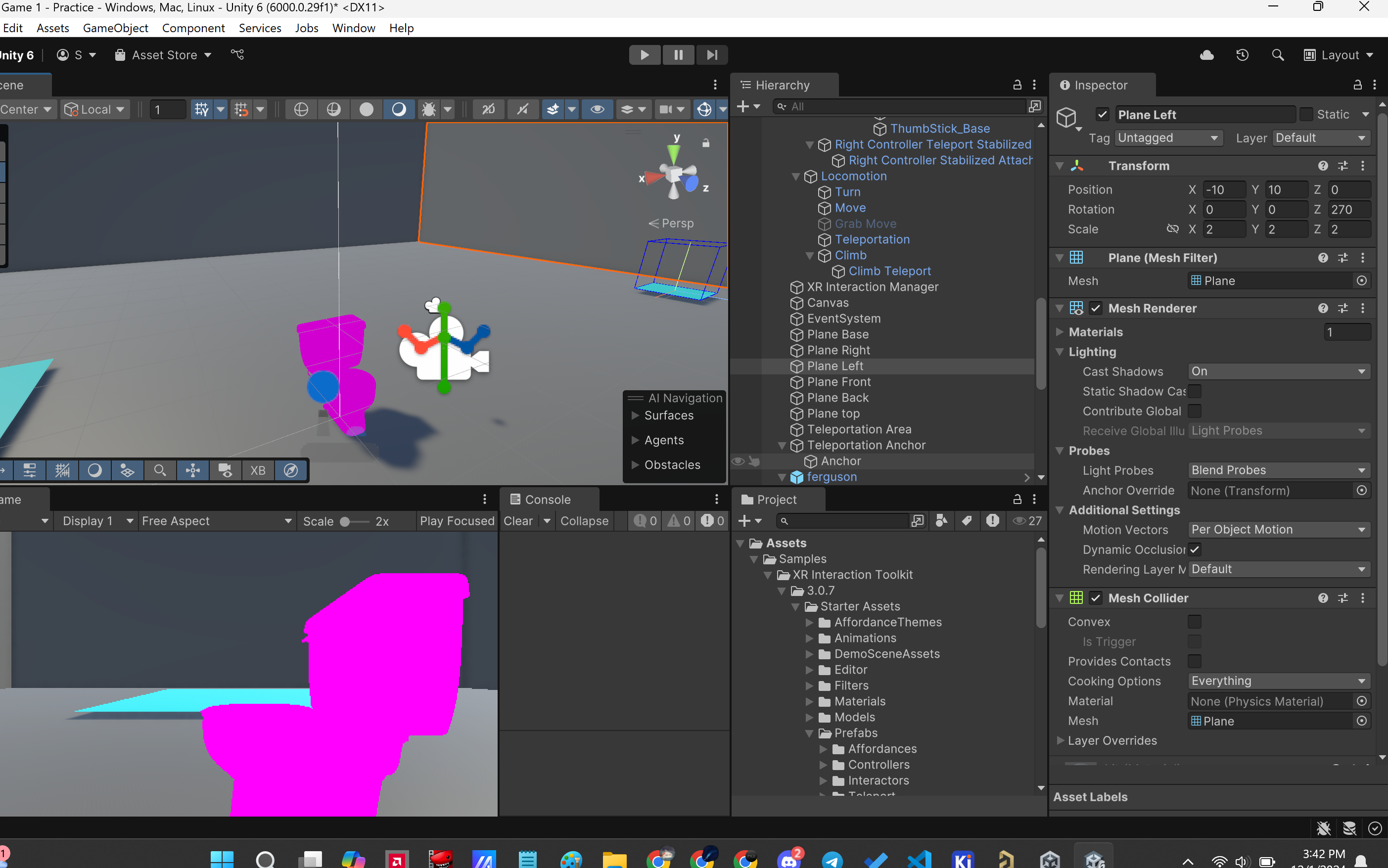This screenshot has height=868, width=1388.
Task: Open the Cast Shadows dropdown
Action: 1279,371
